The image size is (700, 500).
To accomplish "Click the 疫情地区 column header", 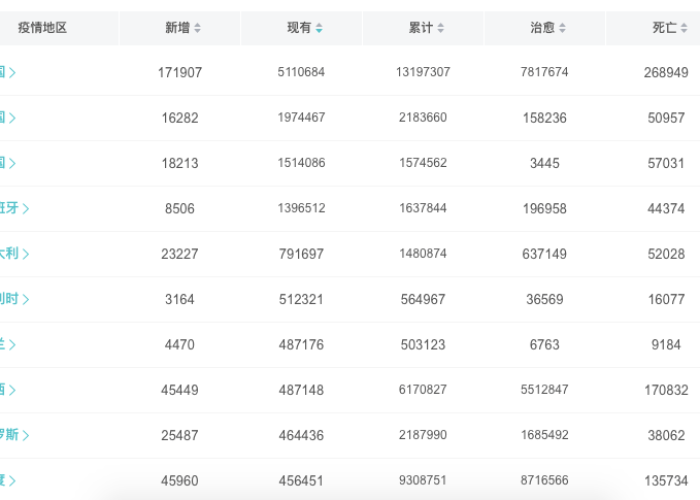I will pos(42,28).
